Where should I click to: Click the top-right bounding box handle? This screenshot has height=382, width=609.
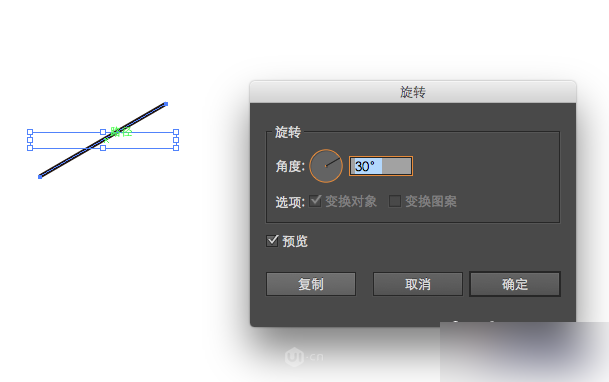[x=176, y=132]
